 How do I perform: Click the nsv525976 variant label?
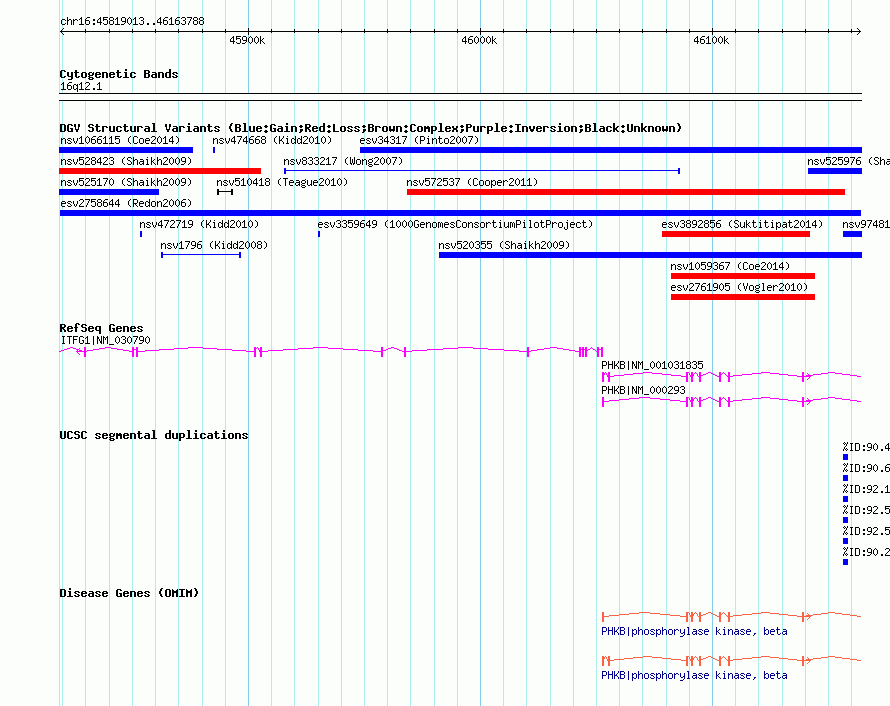[848, 161]
